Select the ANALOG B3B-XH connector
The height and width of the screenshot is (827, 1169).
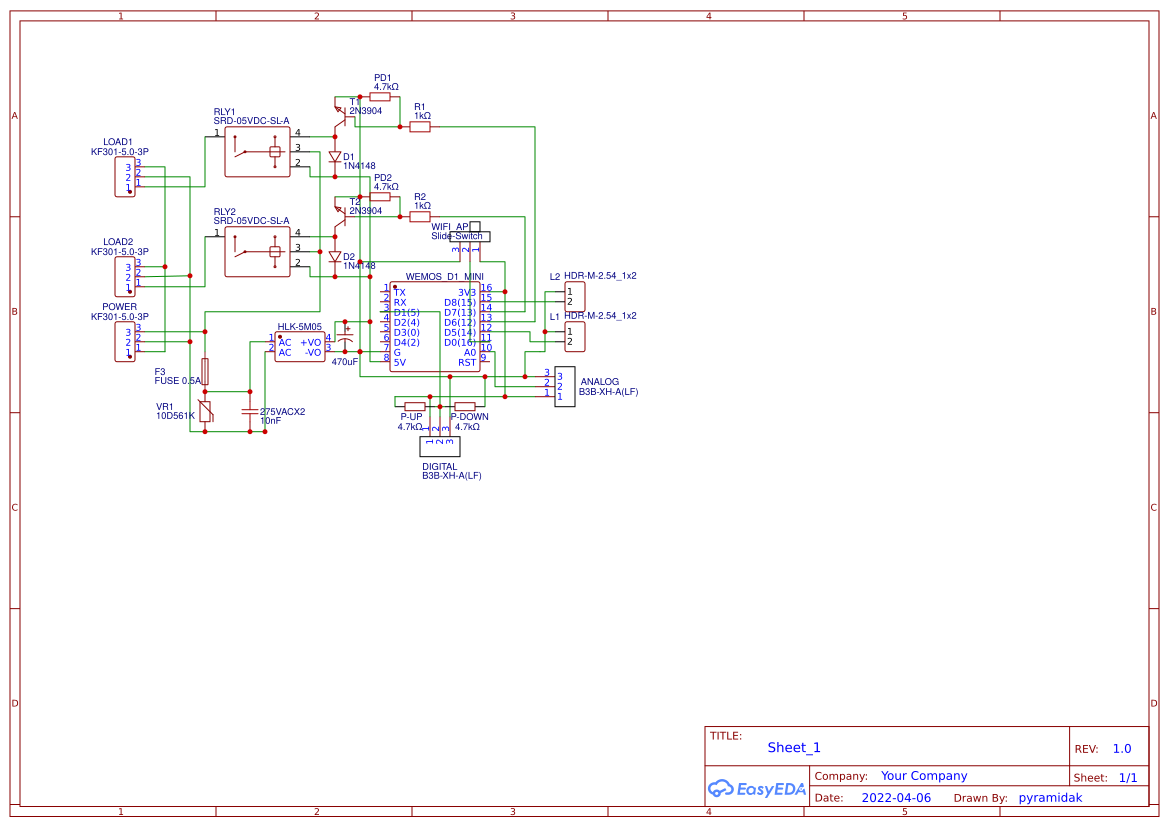click(x=565, y=386)
